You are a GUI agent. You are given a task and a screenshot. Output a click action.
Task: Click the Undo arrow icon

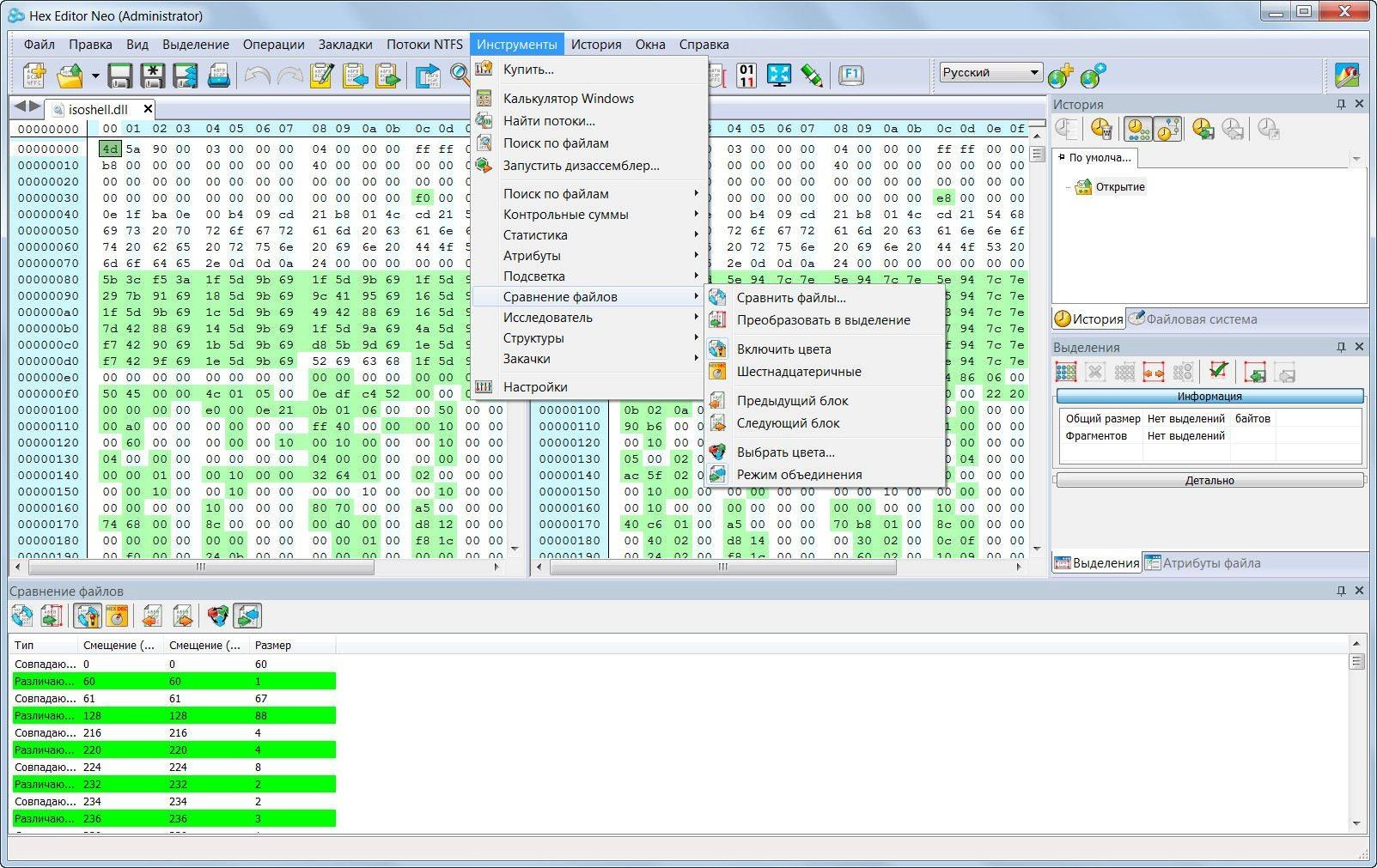click(x=257, y=76)
